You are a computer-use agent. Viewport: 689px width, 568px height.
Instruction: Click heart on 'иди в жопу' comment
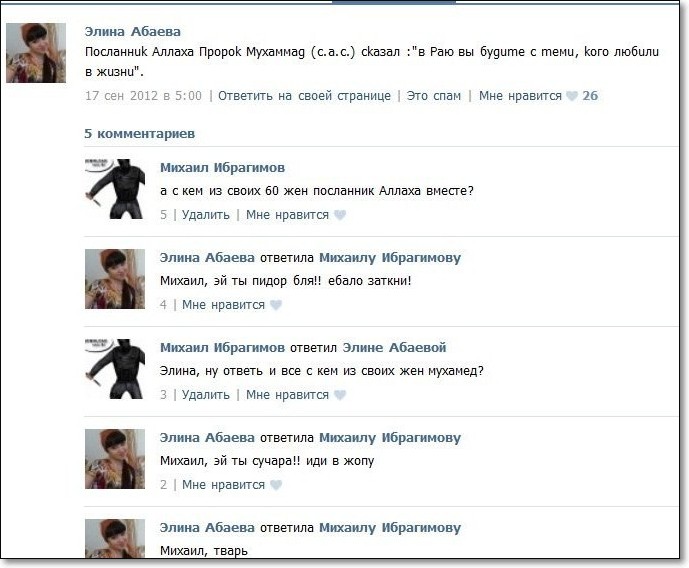coord(276,485)
